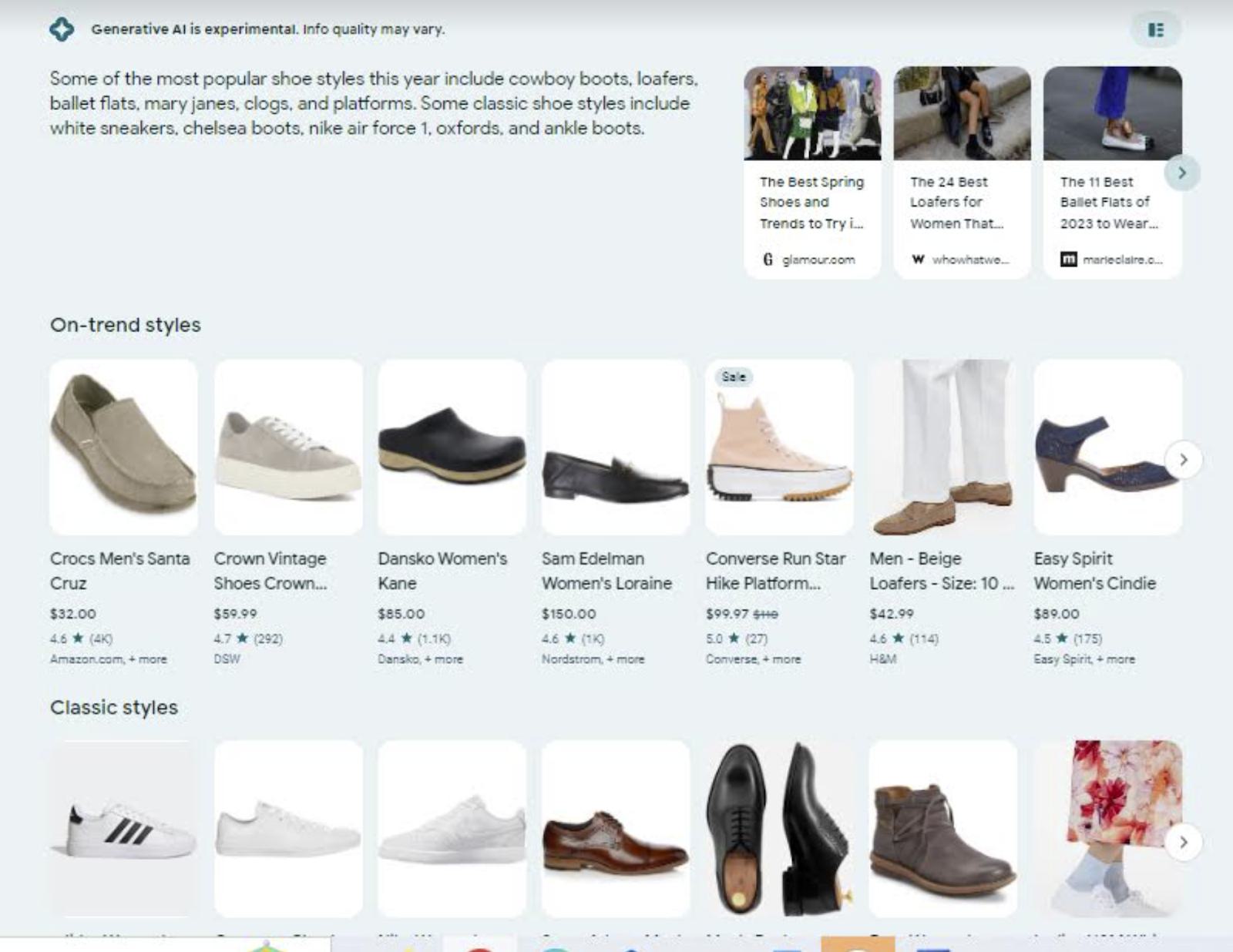Viewport: 1233px width, 952px height.
Task: Click the Generative AI sparkle icon
Action: (62, 29)
